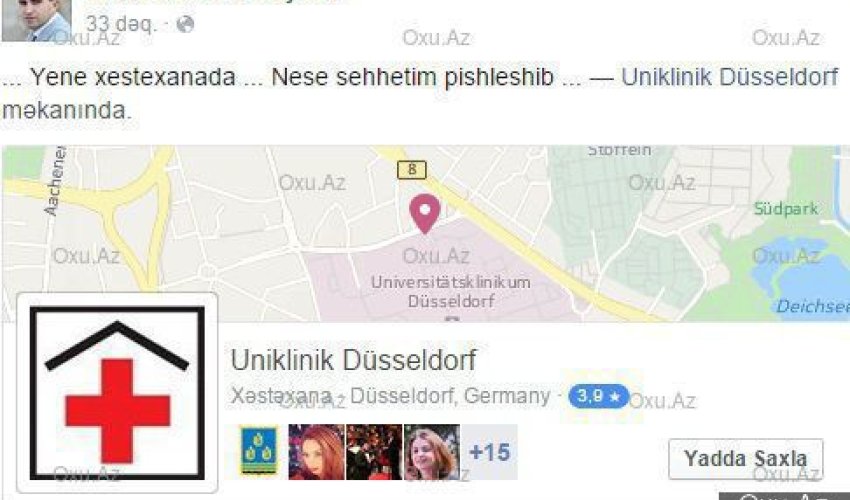The image size is (850, 500).
Task: Click the Universitätsklinikum Düsseldorf map label
Action: [451, 292]
